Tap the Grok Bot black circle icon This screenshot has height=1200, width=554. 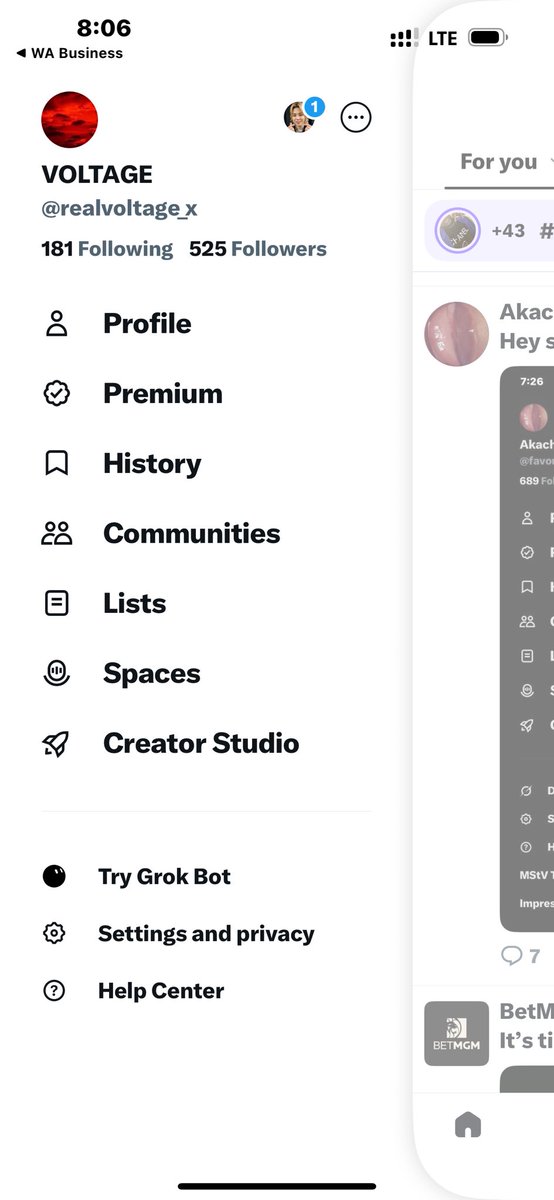(x=54, y=877)
